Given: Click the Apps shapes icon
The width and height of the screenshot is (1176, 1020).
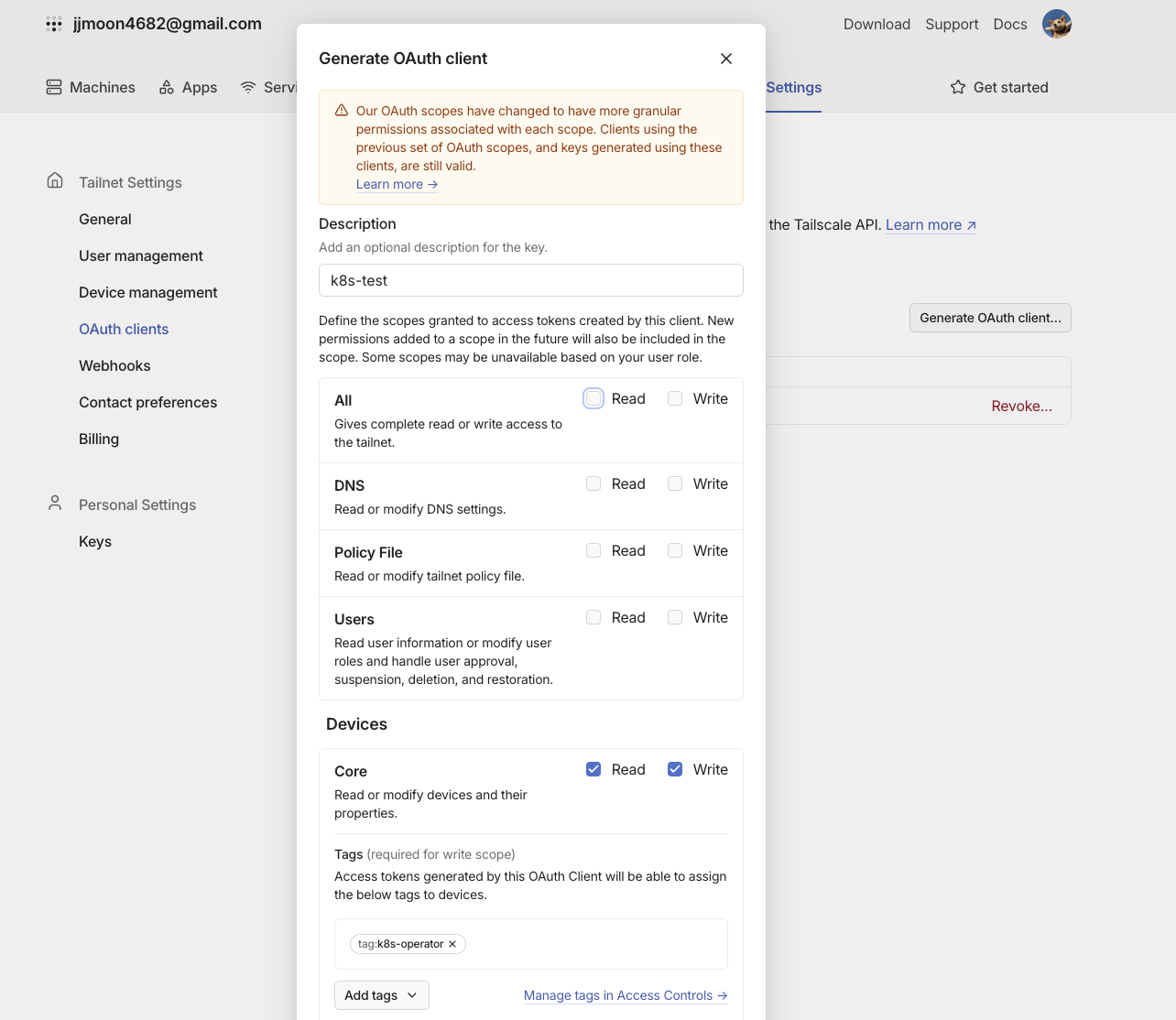Looking at the screenshot, I should 167,87.
